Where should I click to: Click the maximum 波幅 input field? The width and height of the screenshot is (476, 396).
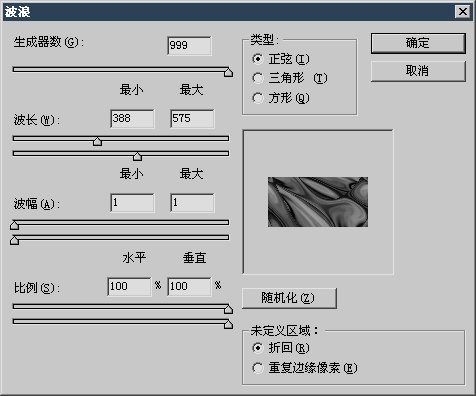[192, 202]
